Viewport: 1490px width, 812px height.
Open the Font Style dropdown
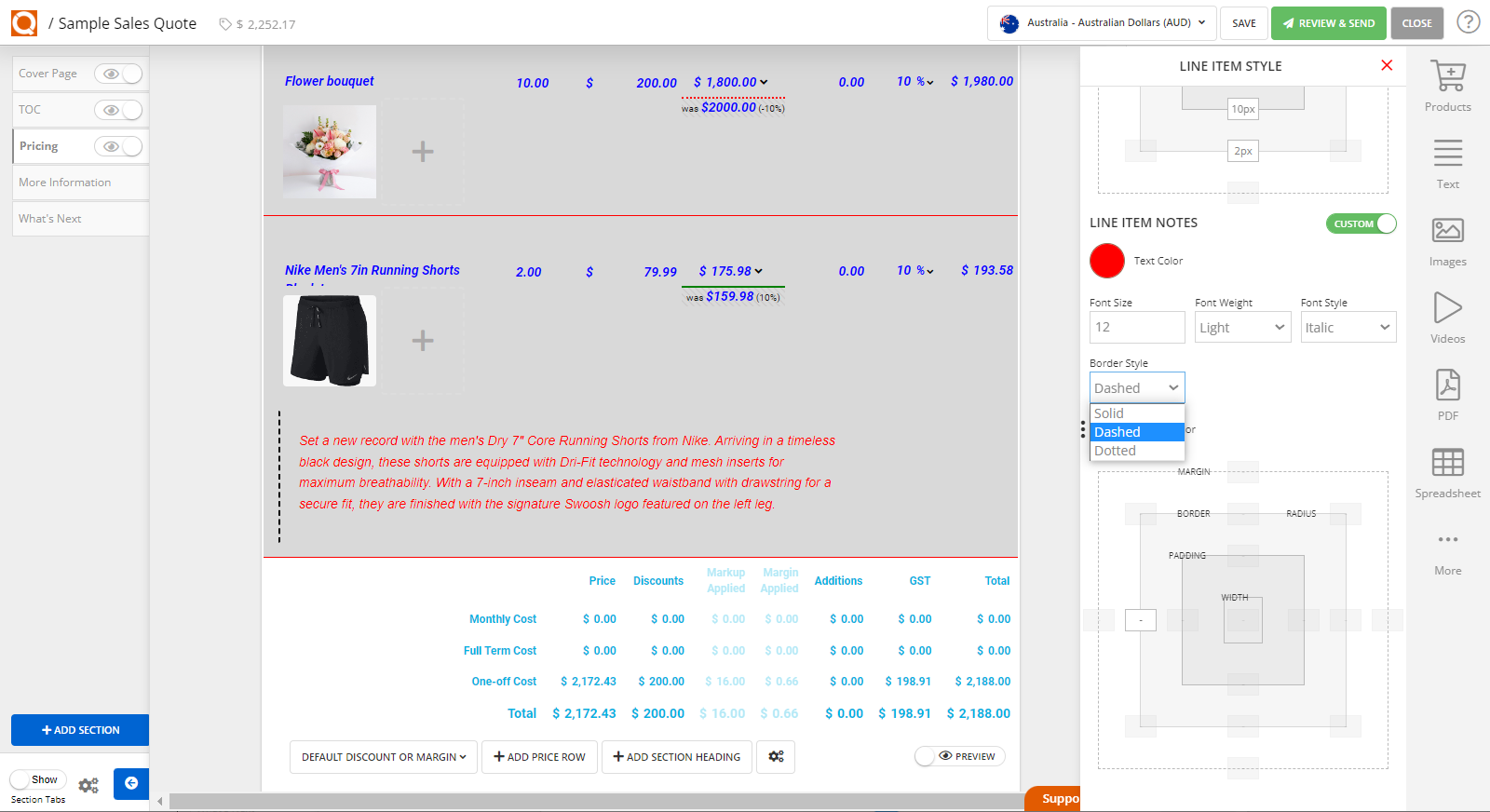tap(1348, 327)
